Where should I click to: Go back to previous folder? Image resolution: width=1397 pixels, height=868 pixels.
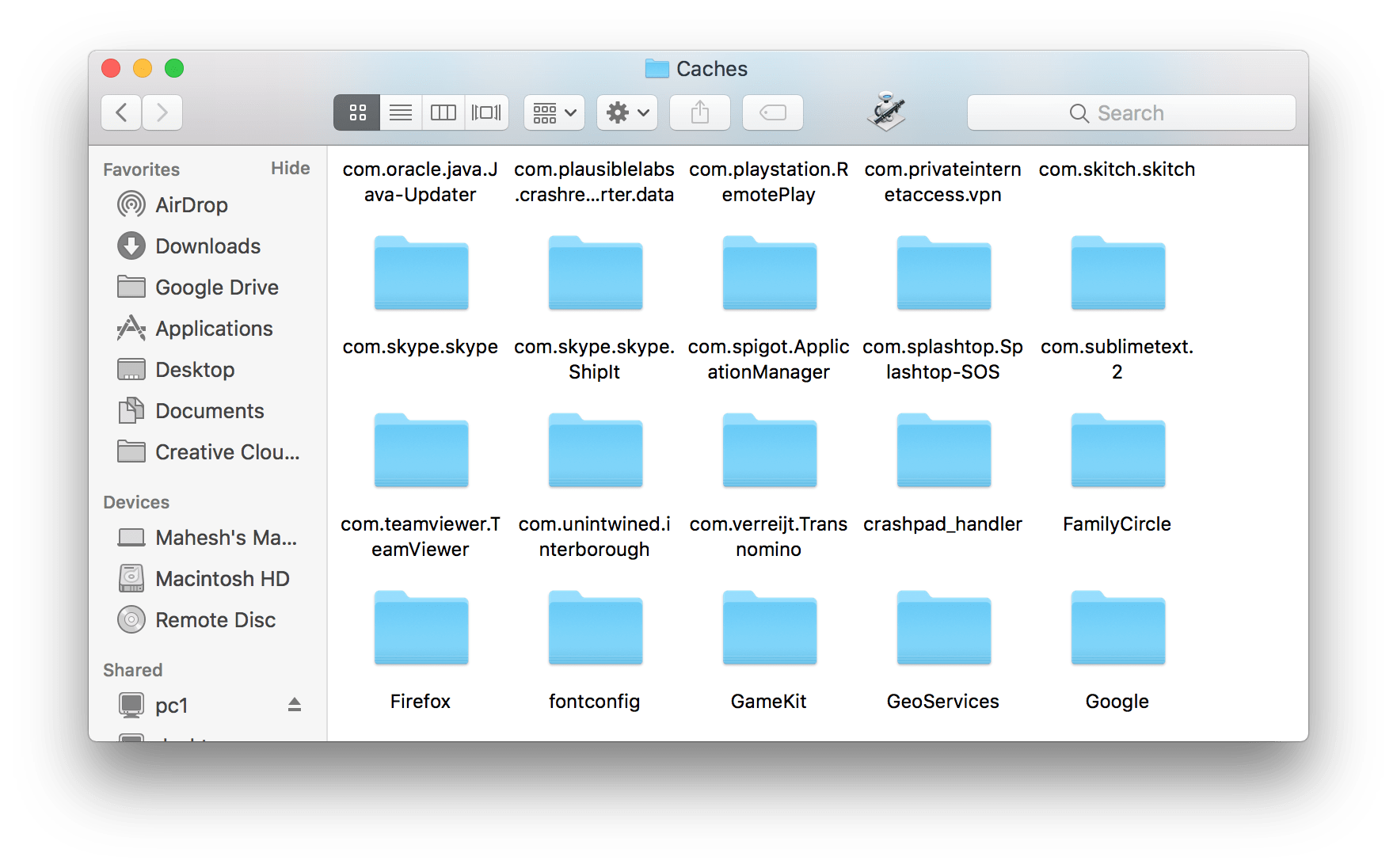(x=121, y=112)
